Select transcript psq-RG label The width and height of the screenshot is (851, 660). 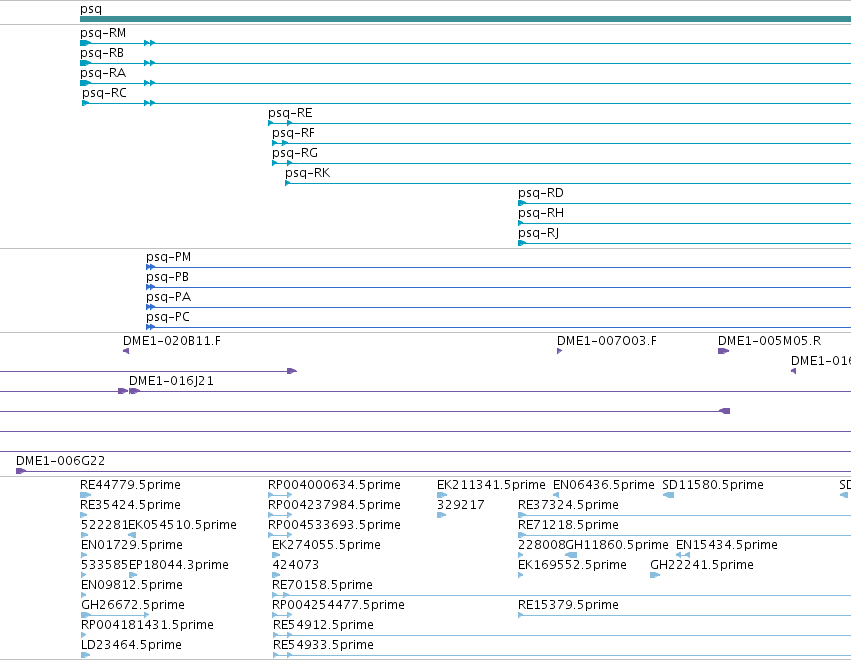(x=295, y=153)
